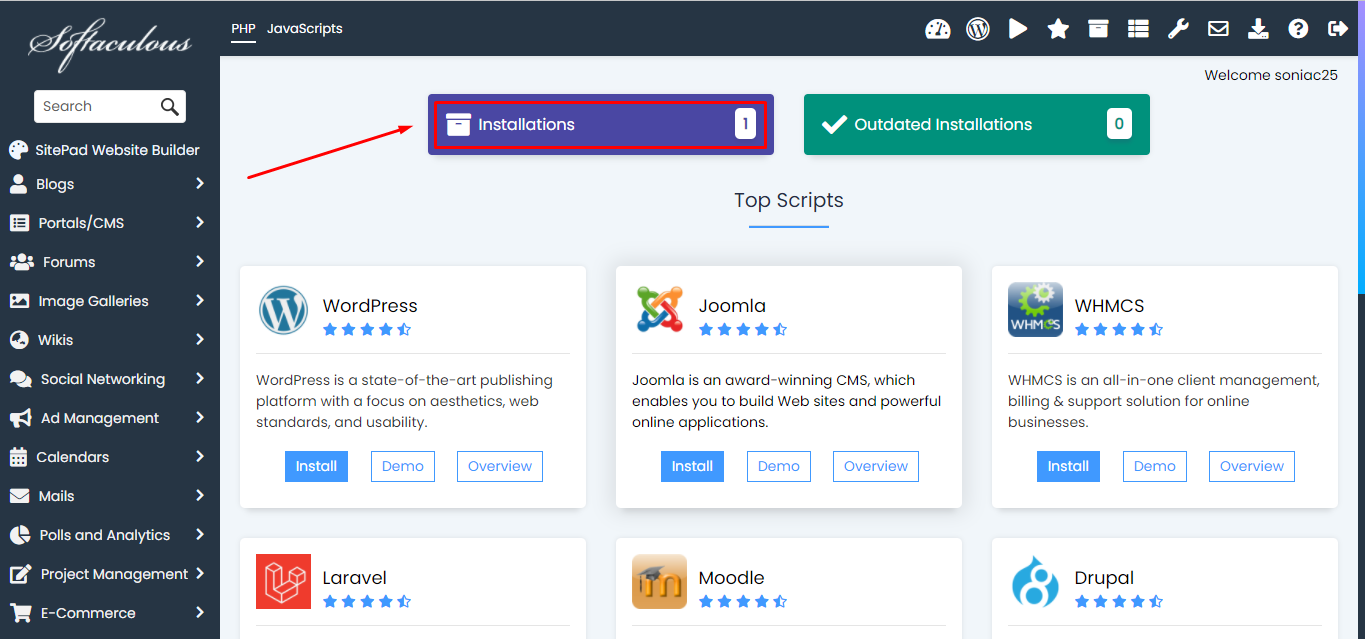Click the Joomla star rating
Screen dimensions: 1365x639
(743, 329)
